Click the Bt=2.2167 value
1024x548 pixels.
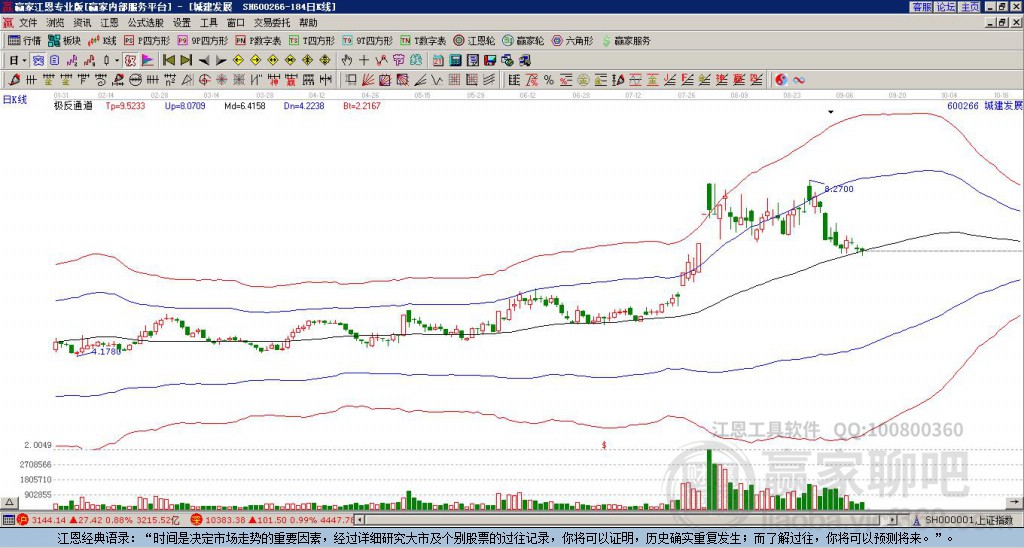(362, 105)
